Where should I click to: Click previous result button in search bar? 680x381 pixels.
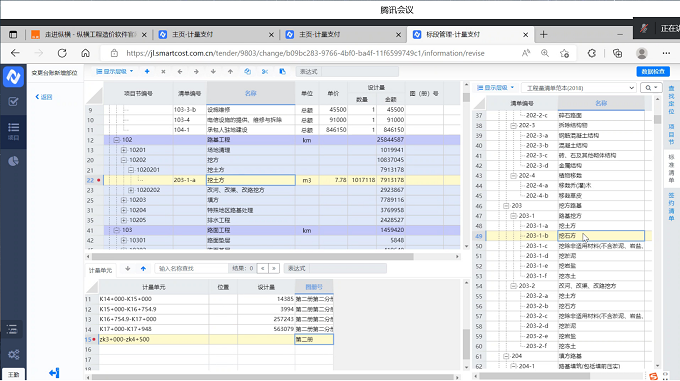point(263,269)
